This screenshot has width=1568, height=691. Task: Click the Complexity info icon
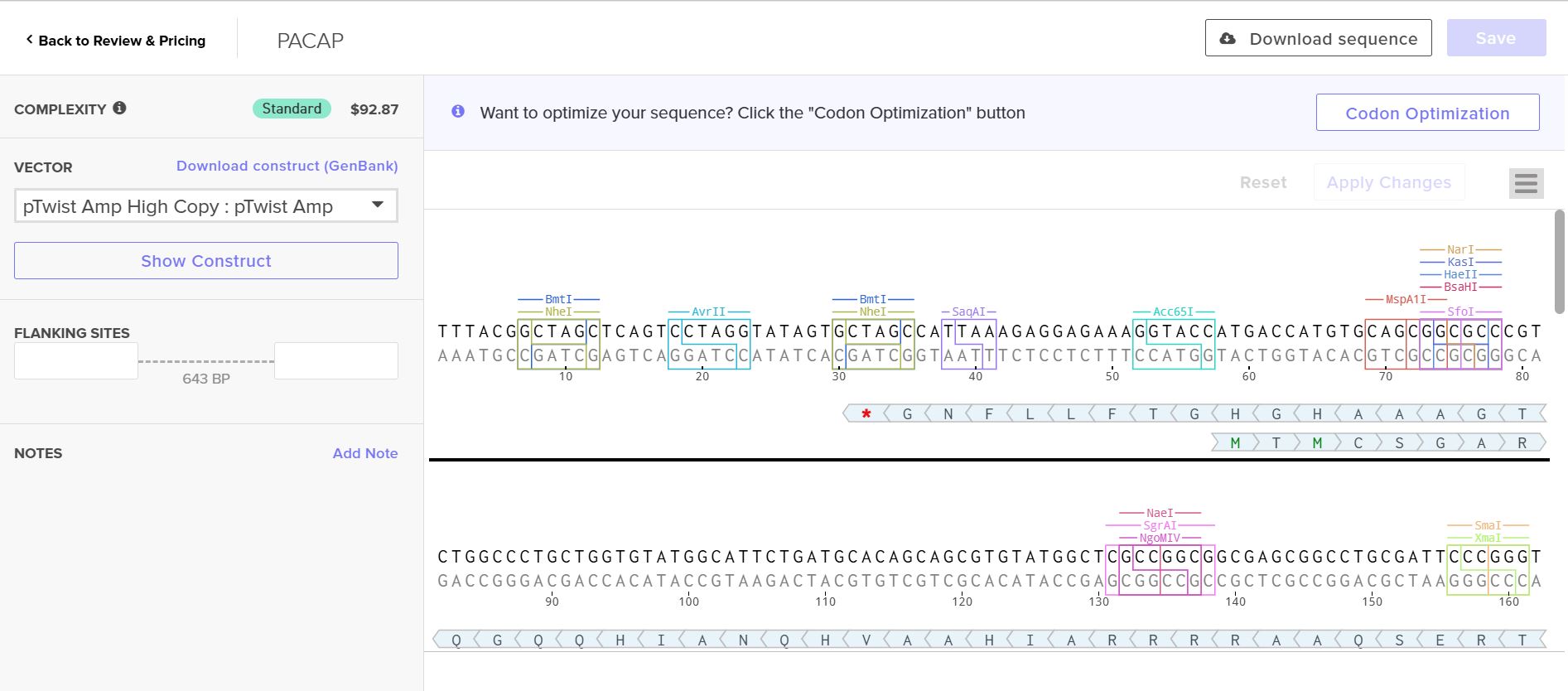[120, 108]
